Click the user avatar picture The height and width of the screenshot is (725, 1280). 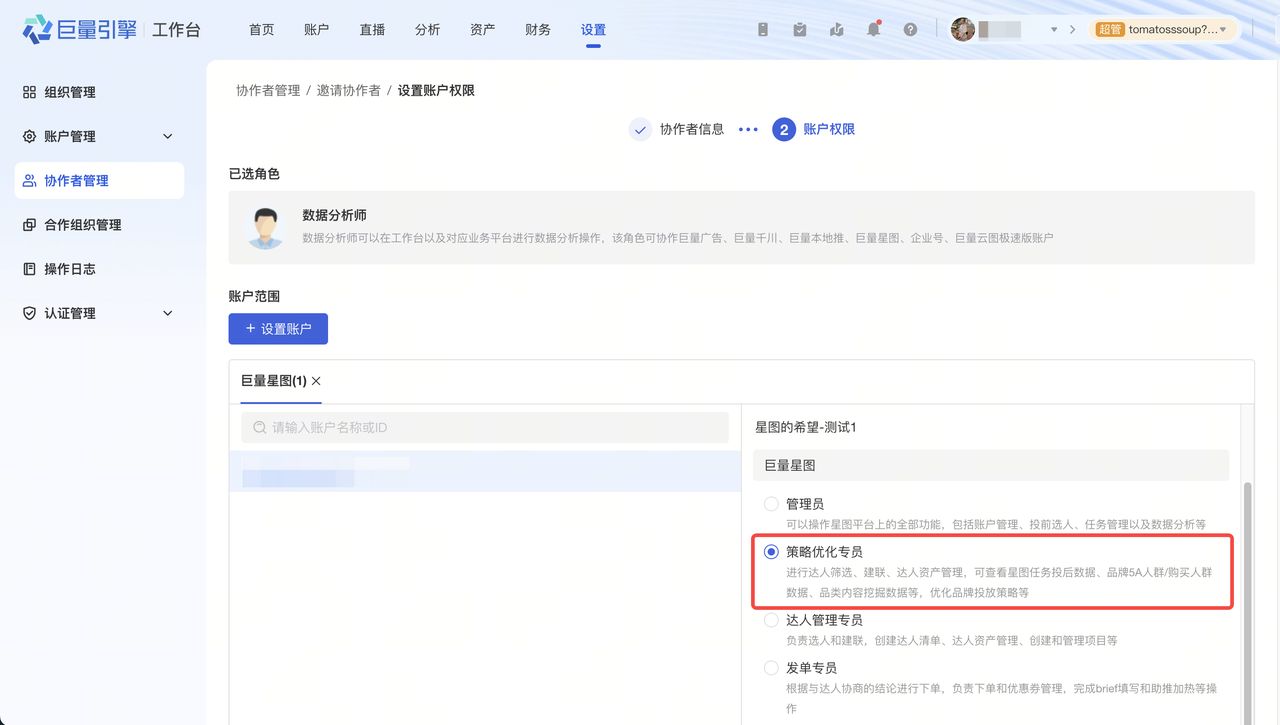[x=962, y=30]
